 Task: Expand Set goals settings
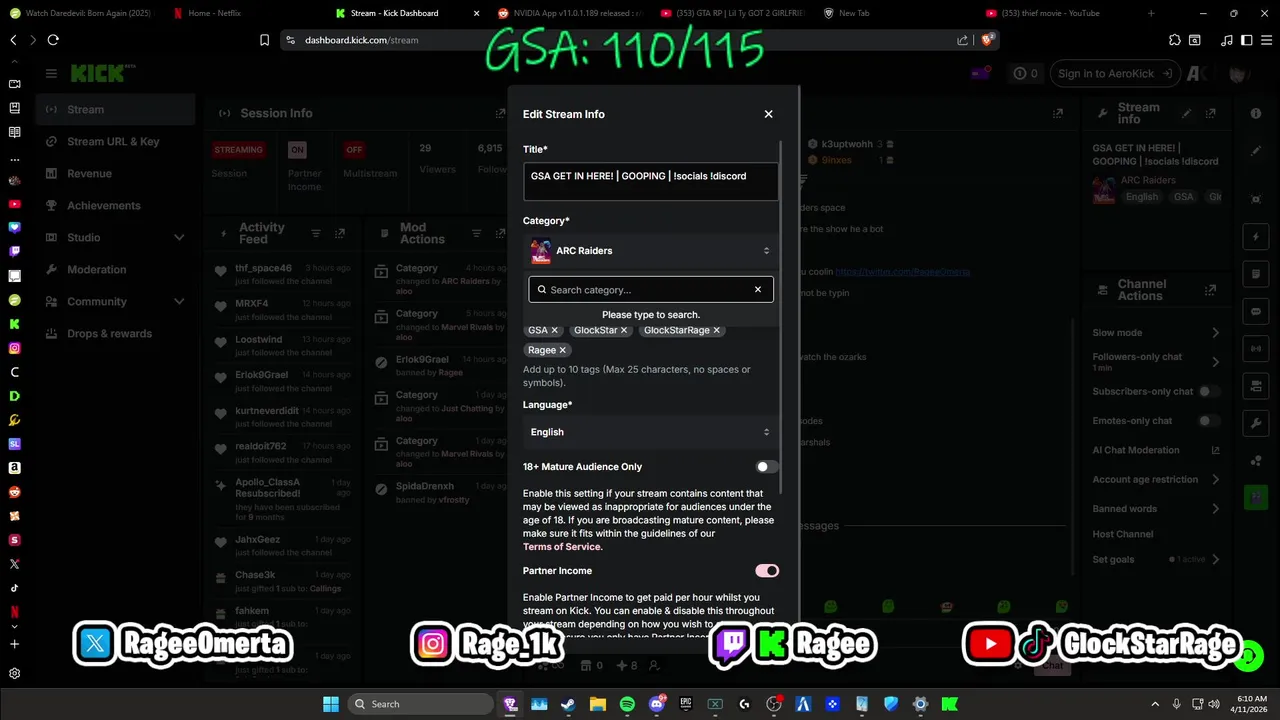coord(1216,559)
